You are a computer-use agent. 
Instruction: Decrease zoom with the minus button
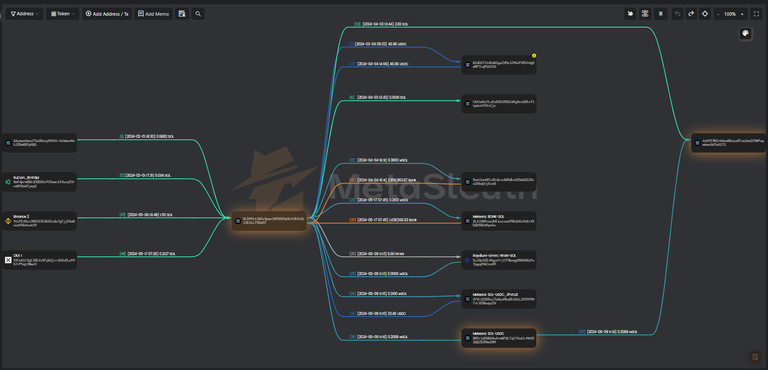718,14
